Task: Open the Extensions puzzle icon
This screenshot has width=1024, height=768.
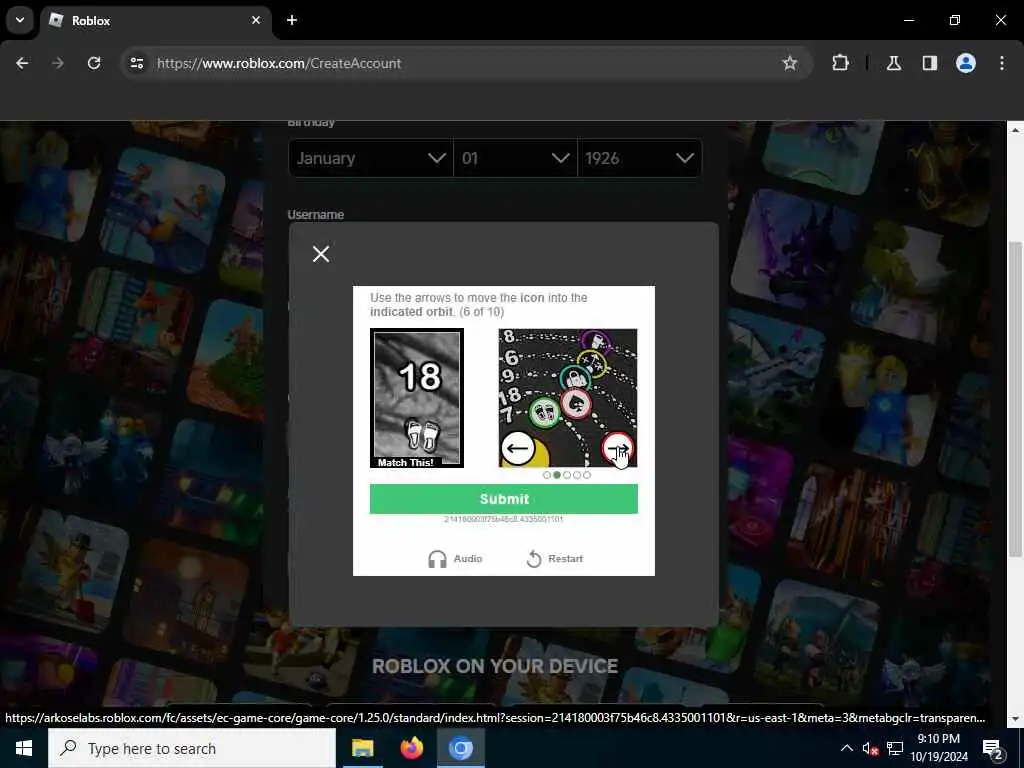Action: [x=840, y=63]
